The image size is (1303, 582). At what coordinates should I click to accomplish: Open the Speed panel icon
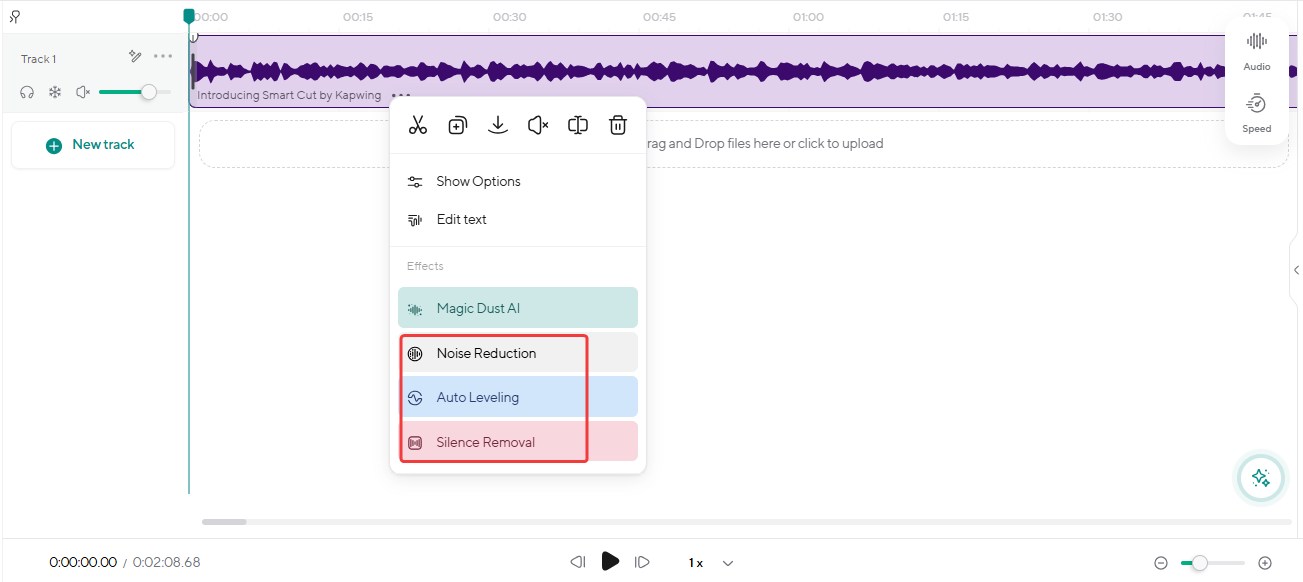pyautogui.click(x=1257, y=112)
